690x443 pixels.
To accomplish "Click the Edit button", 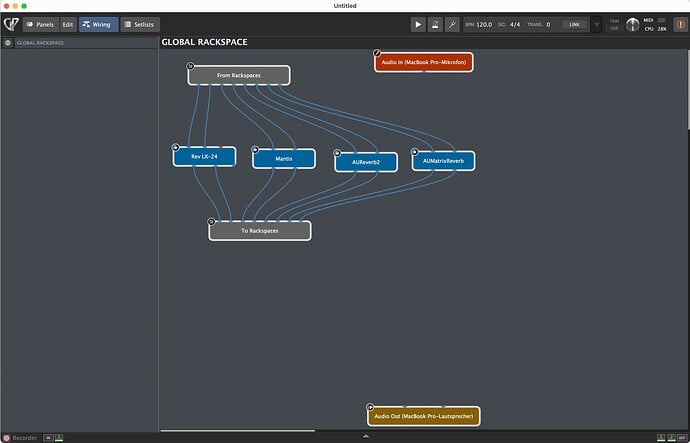I will 68,24.
